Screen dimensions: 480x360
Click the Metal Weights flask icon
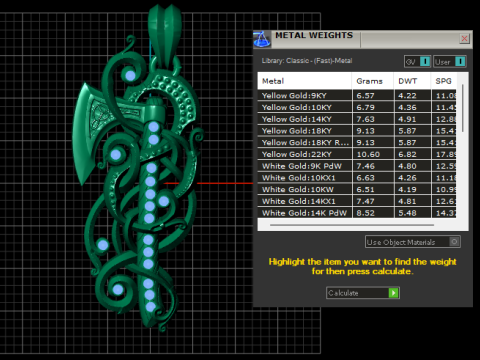point(262,39)
